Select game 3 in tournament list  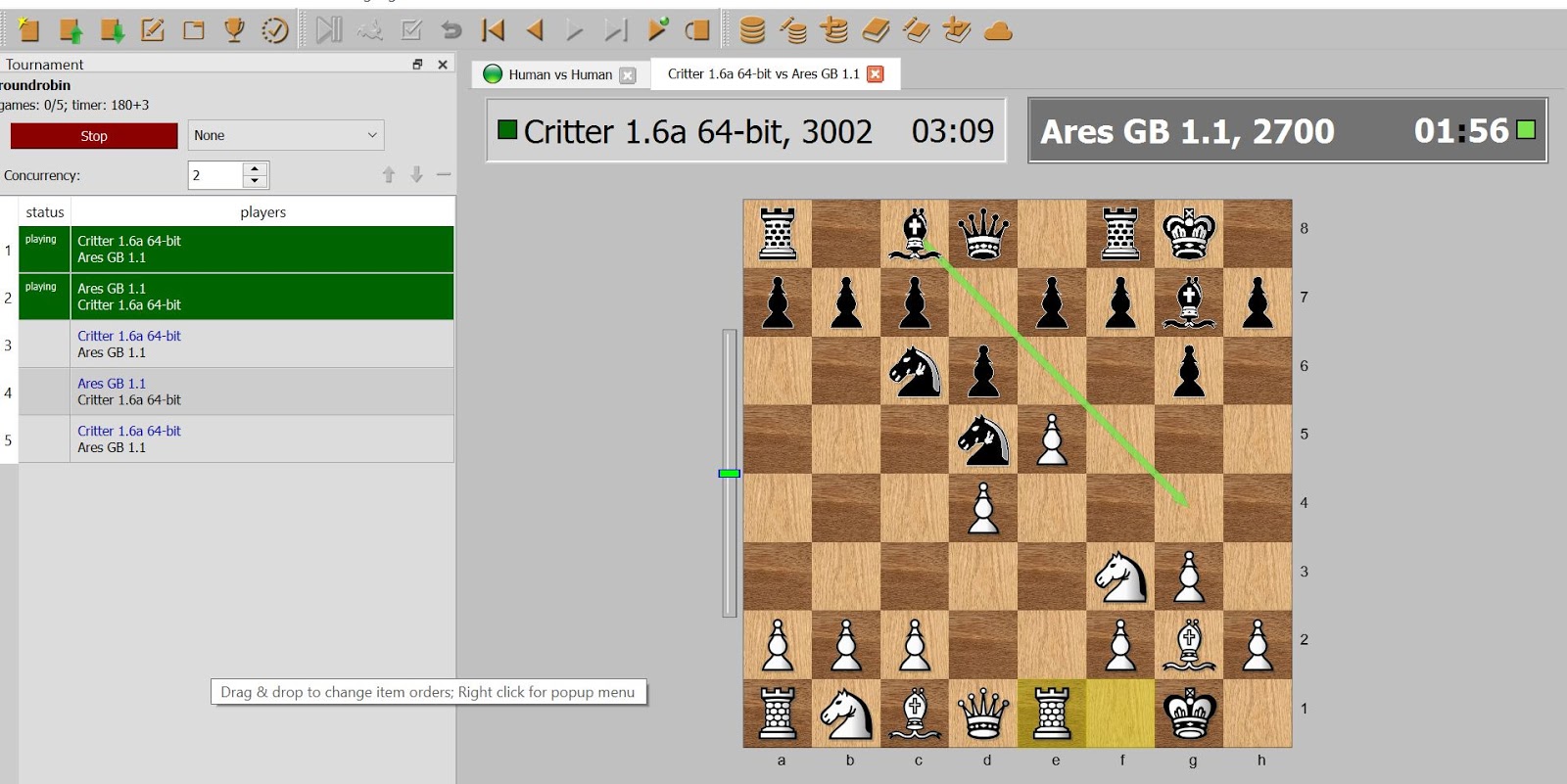tap(236, 345)
